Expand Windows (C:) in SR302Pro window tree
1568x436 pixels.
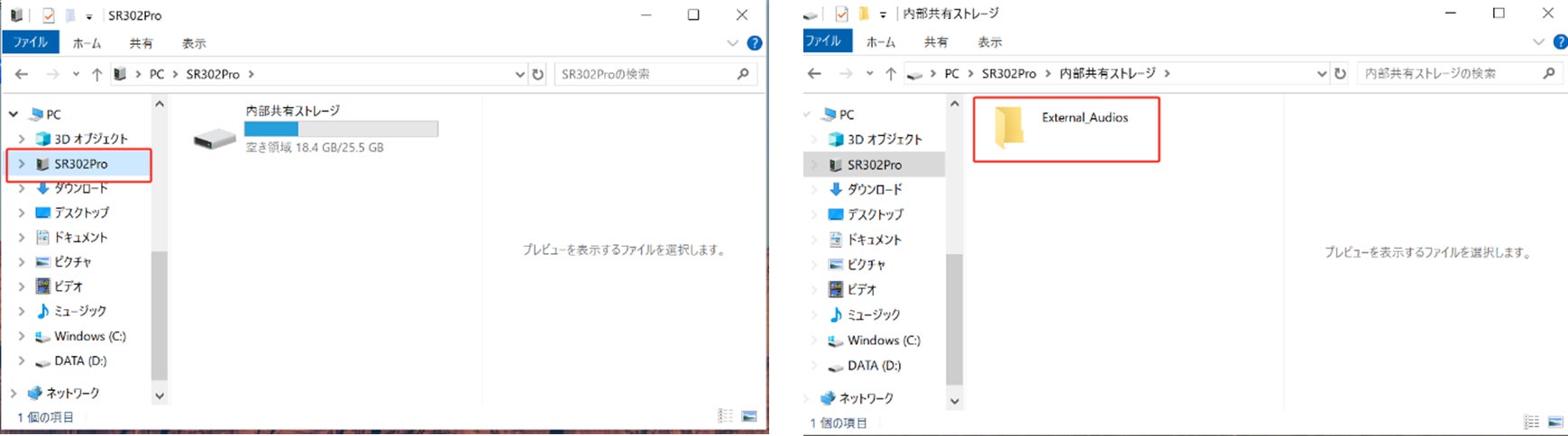[x=22, y=336]
